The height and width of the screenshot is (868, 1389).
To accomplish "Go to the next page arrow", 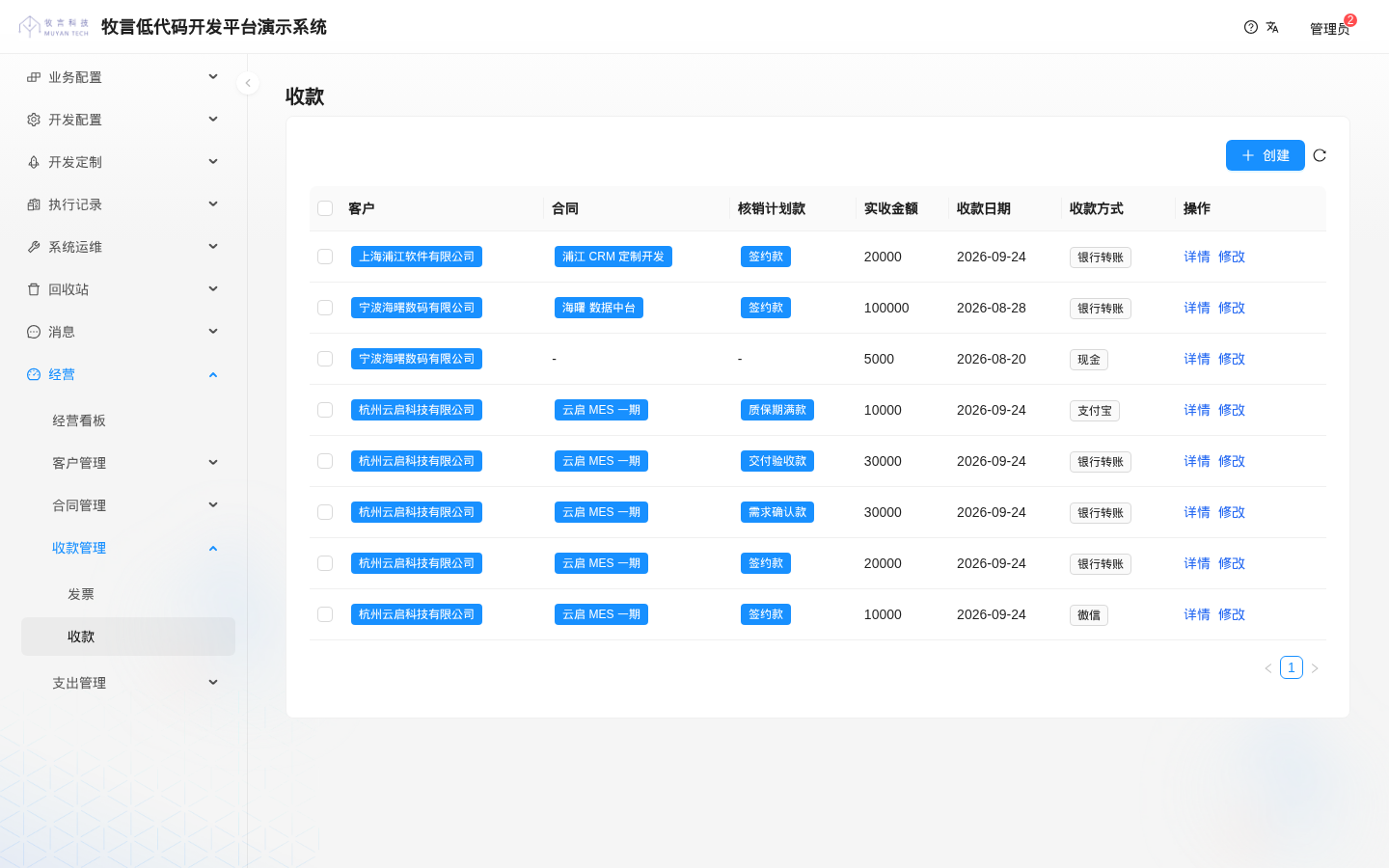I will [x=1315, y=667].
